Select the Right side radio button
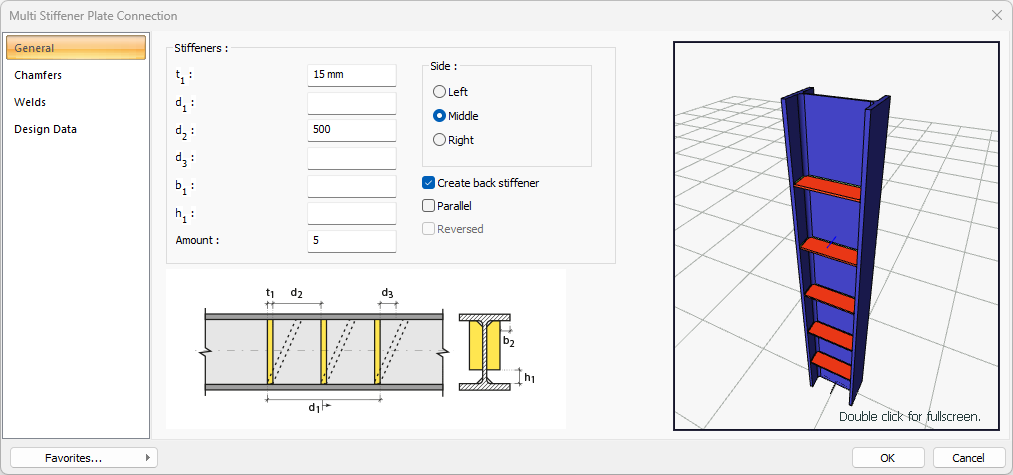The image size is (1013, 475). click(439, 140)
